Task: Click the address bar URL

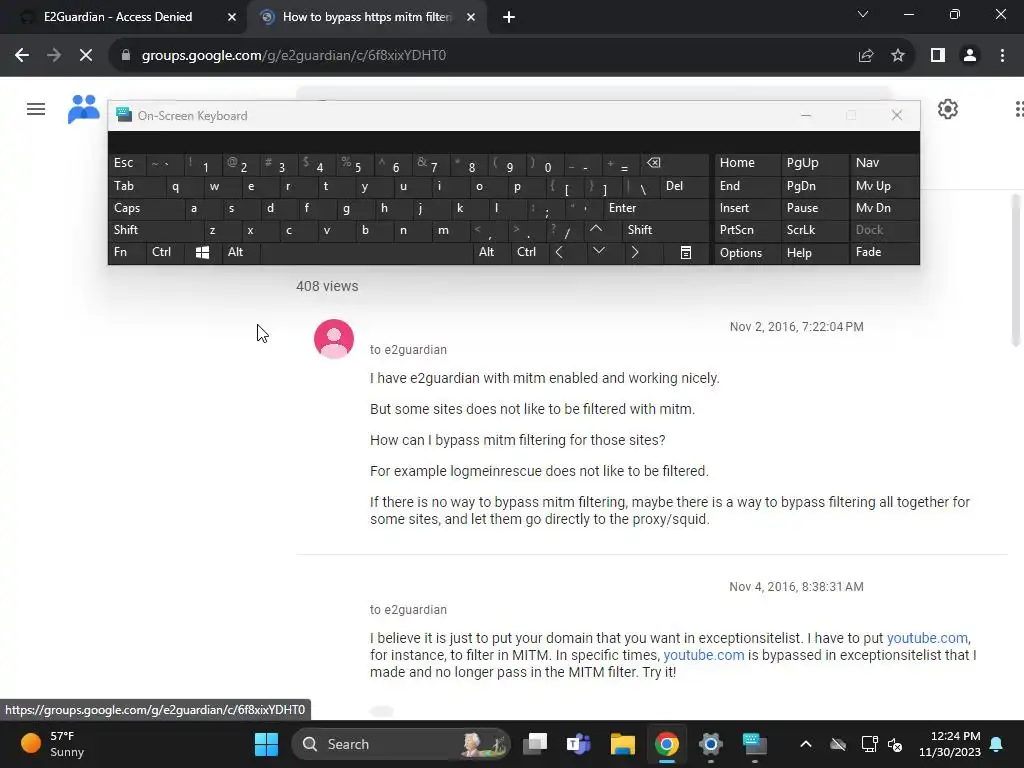Action: point(294,56)
